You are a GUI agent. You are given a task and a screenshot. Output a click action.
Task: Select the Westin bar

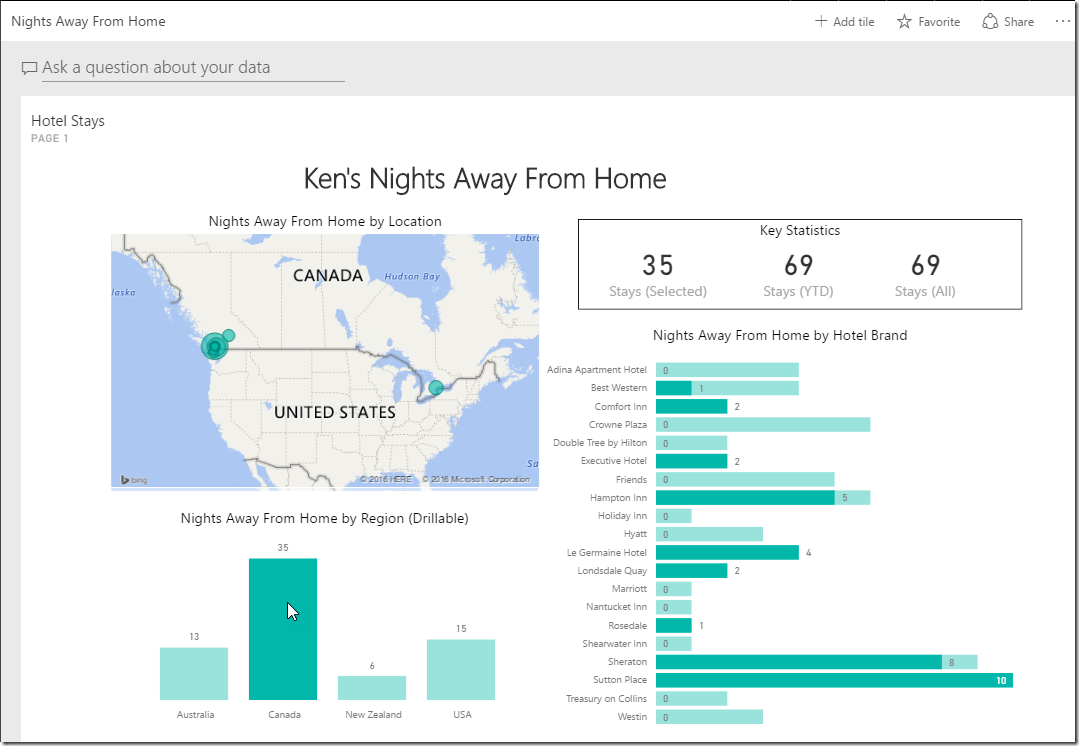[709, 717]
